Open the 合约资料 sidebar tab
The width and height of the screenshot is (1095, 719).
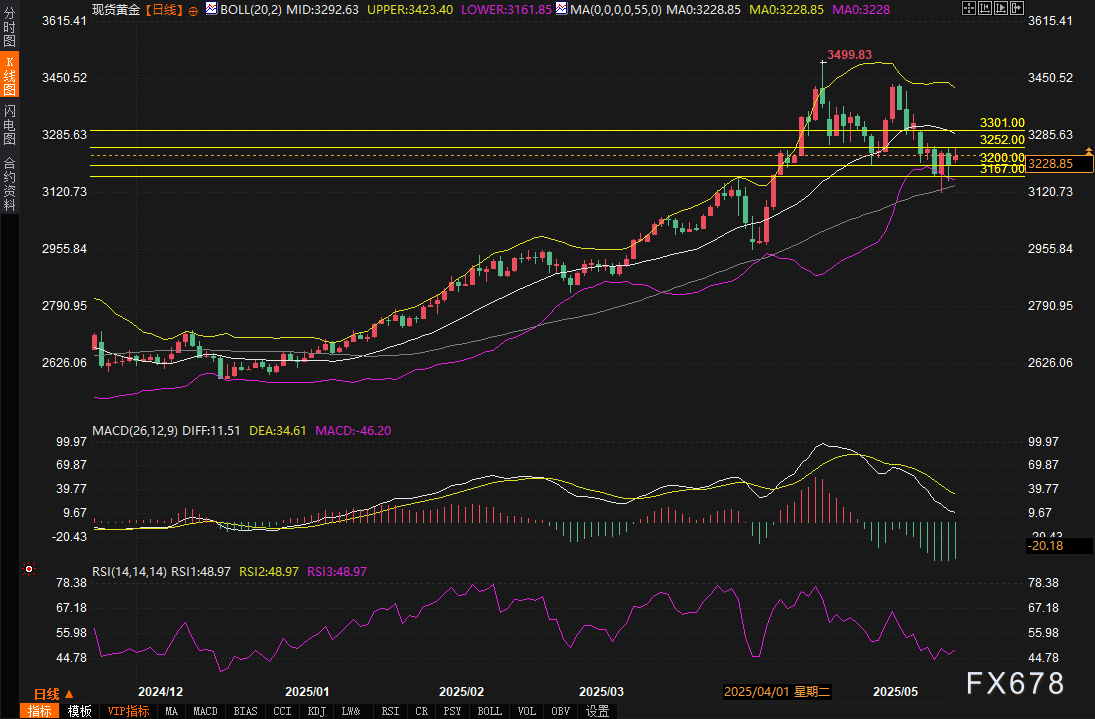[x=10, y=183]
